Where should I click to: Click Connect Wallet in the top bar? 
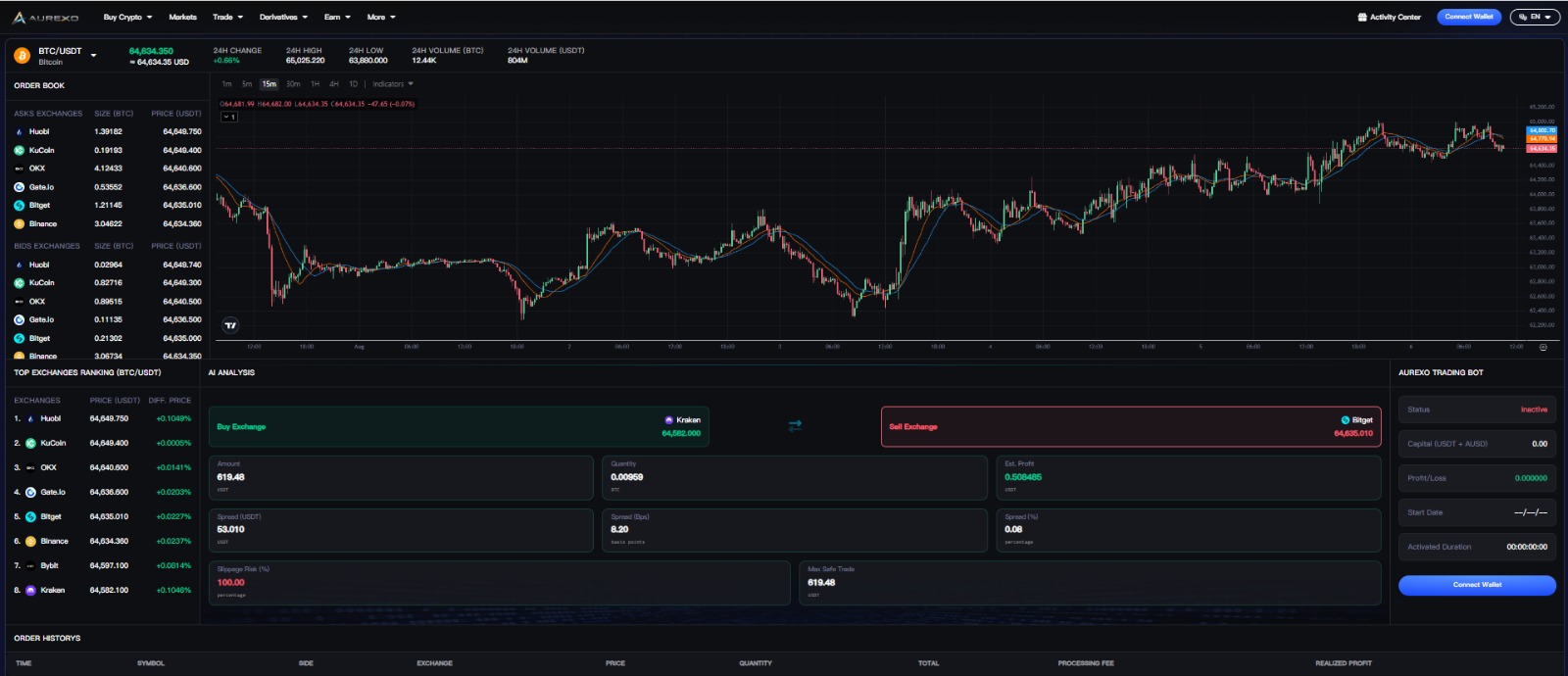click(1469, 17)
